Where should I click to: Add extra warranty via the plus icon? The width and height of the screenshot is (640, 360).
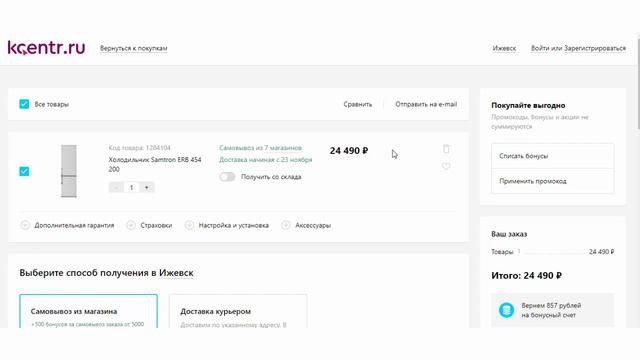tap(25, 225)
